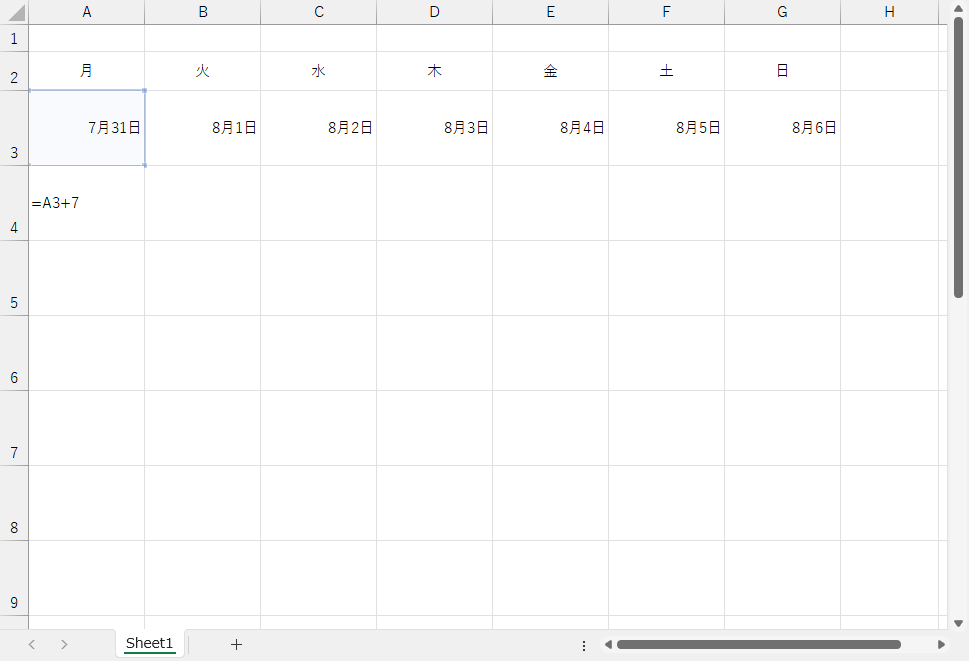Click the vertical scrollbar thumb
969x661 pixels.
958,158
